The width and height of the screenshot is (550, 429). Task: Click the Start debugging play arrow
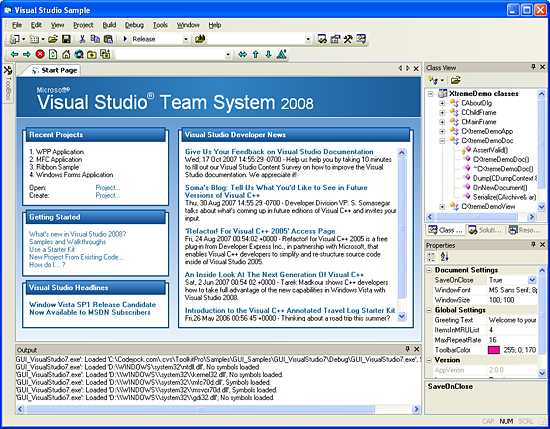[x=125, y=39]
